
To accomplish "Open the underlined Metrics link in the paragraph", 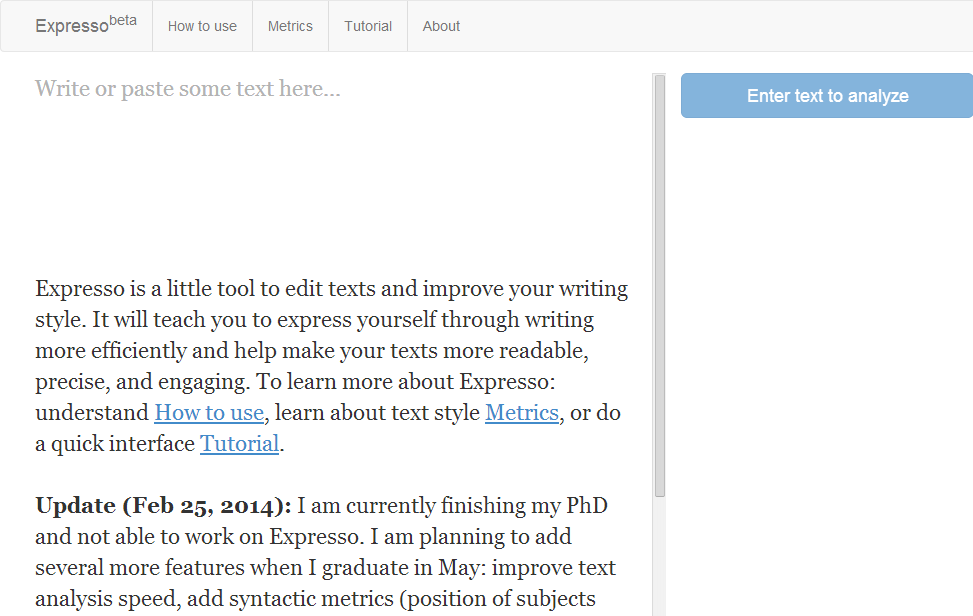I will (x=521, y=413).
